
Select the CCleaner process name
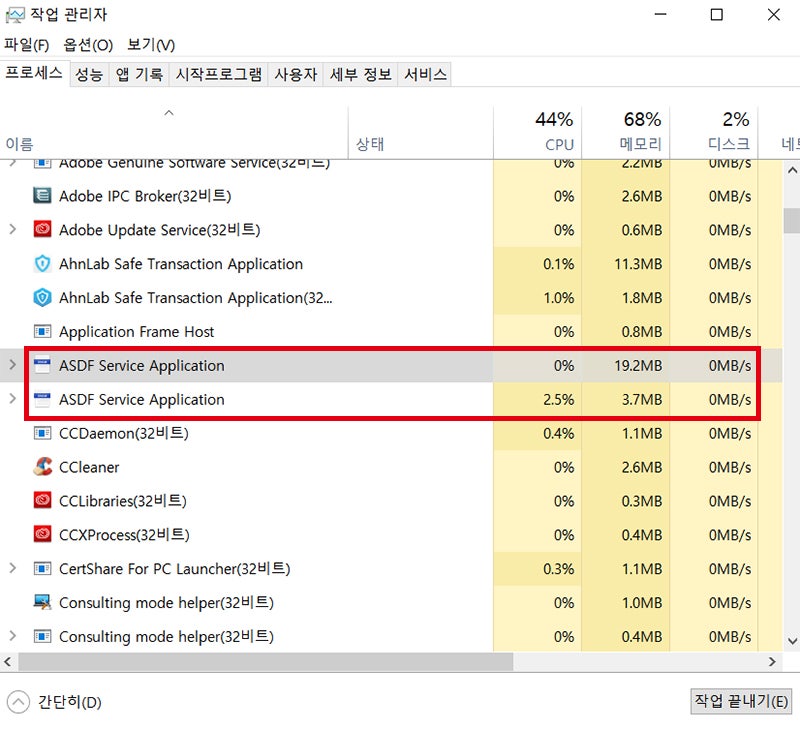(89, 467)
